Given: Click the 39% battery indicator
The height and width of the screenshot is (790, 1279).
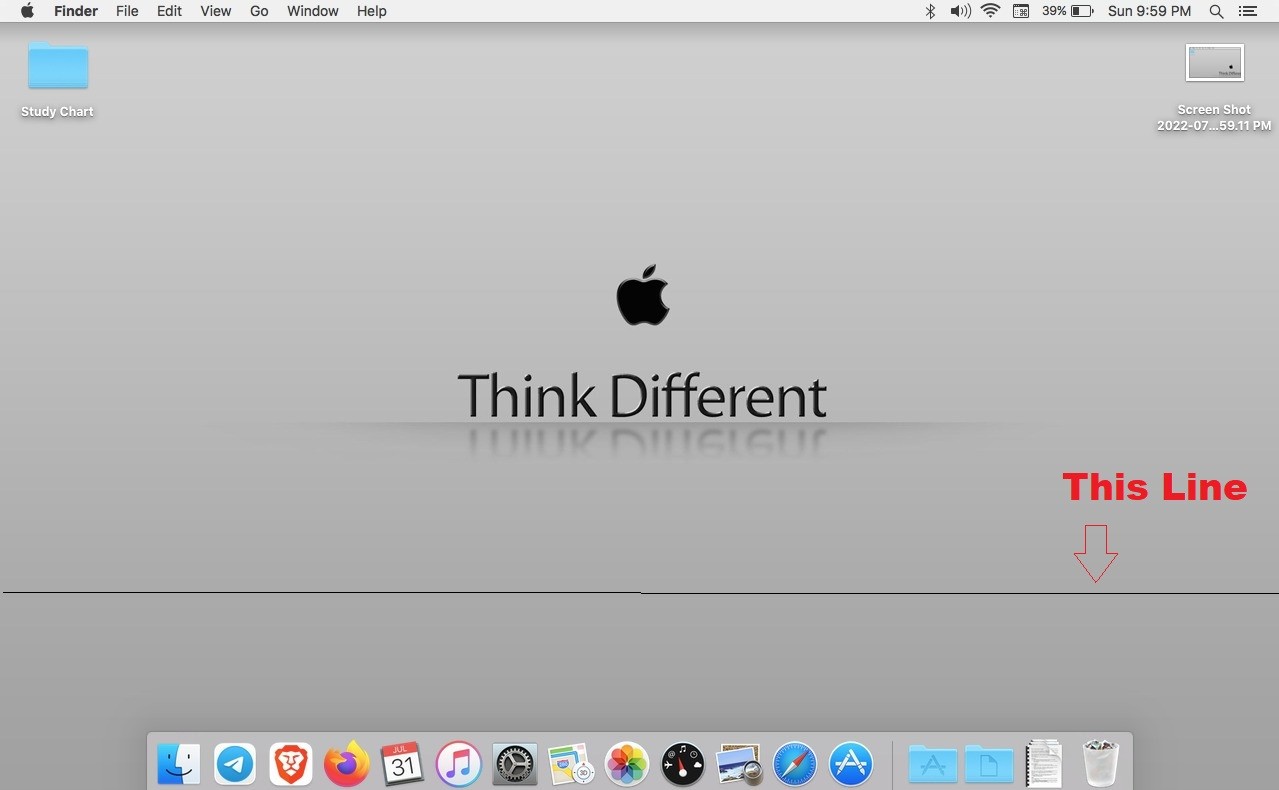Looking at the screenshot, I should tap(1067, 11).
